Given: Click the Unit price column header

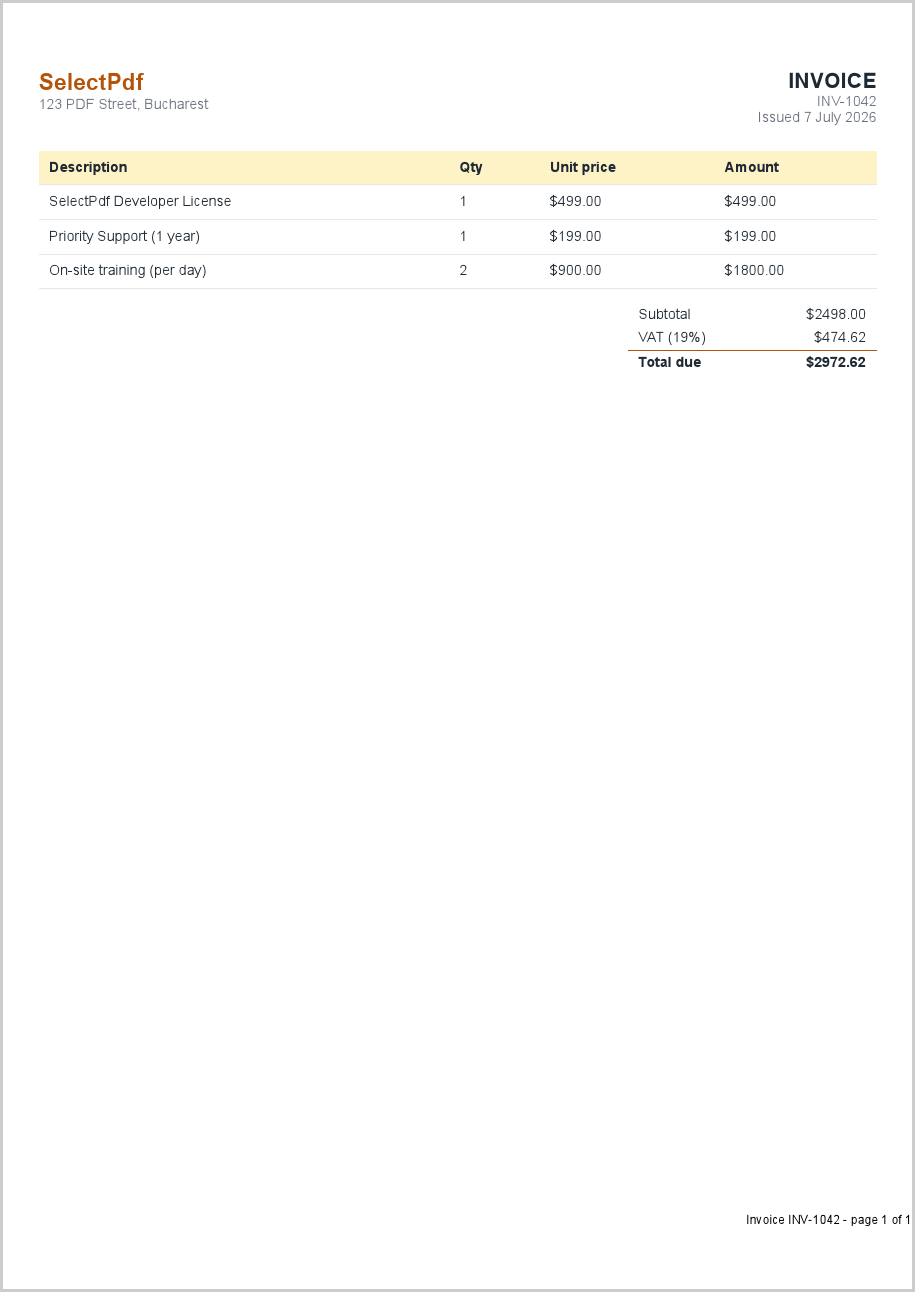Looking at the screenshot, I should [583, 167].
